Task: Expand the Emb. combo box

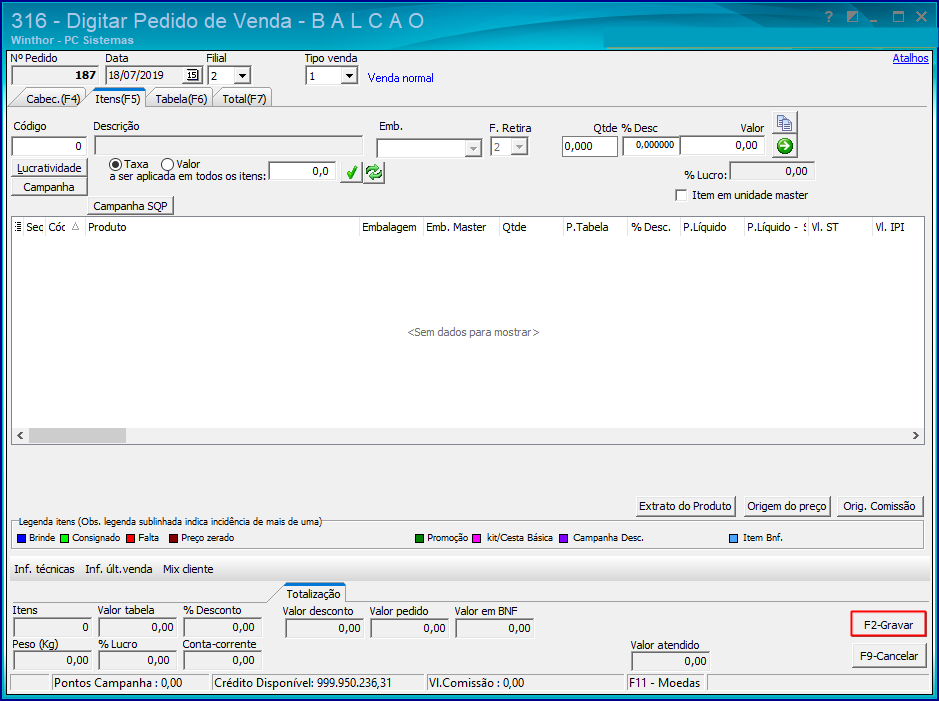Action: click(473, 148)
